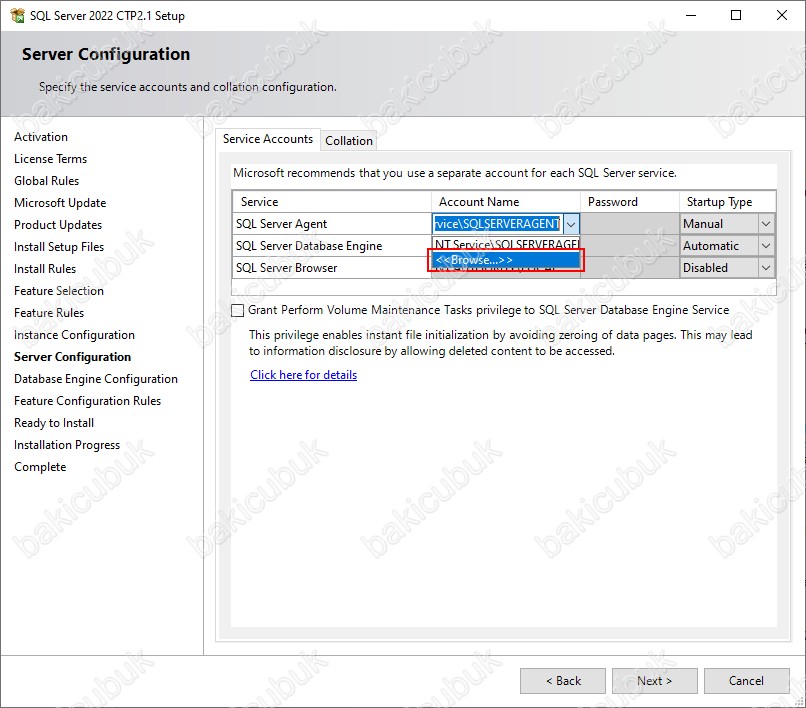Image resolution: width=806 pixels, height=708 pixels.
Task: Switch to the Collation tab
Action: pyautogui.click(x=349, y=140)
